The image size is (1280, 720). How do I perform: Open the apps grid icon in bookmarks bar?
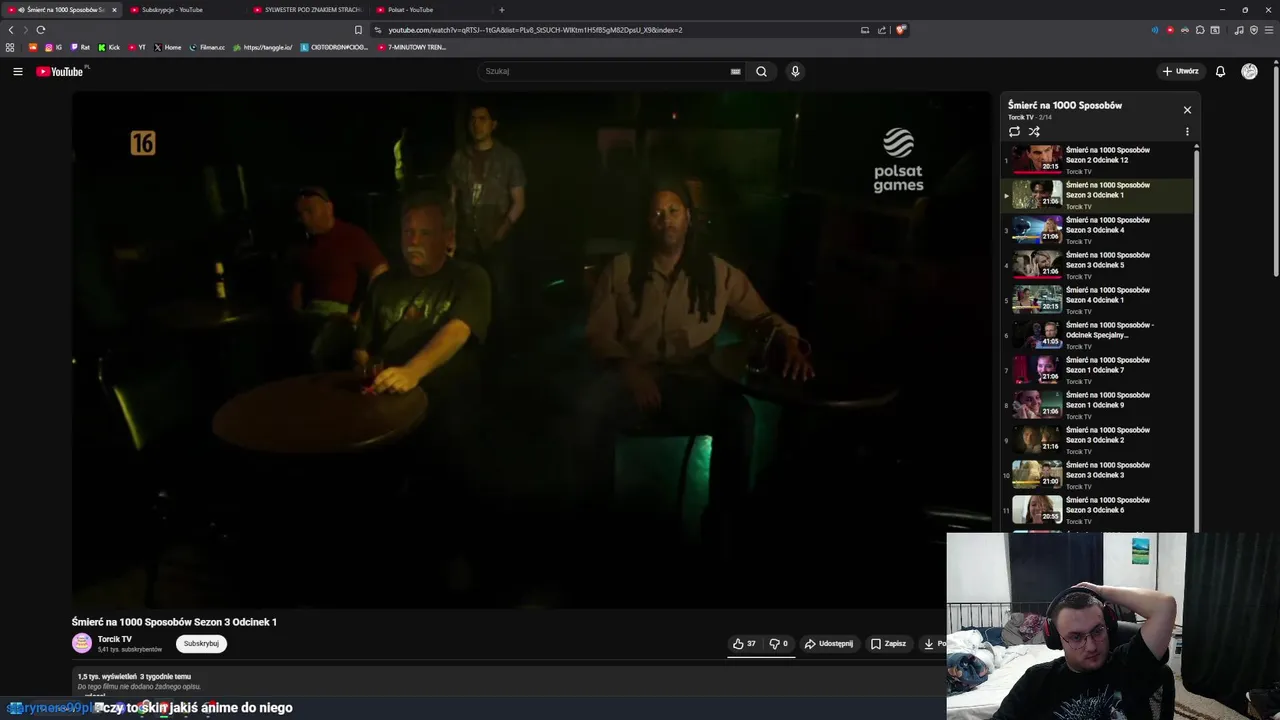[x=10, y=47]
